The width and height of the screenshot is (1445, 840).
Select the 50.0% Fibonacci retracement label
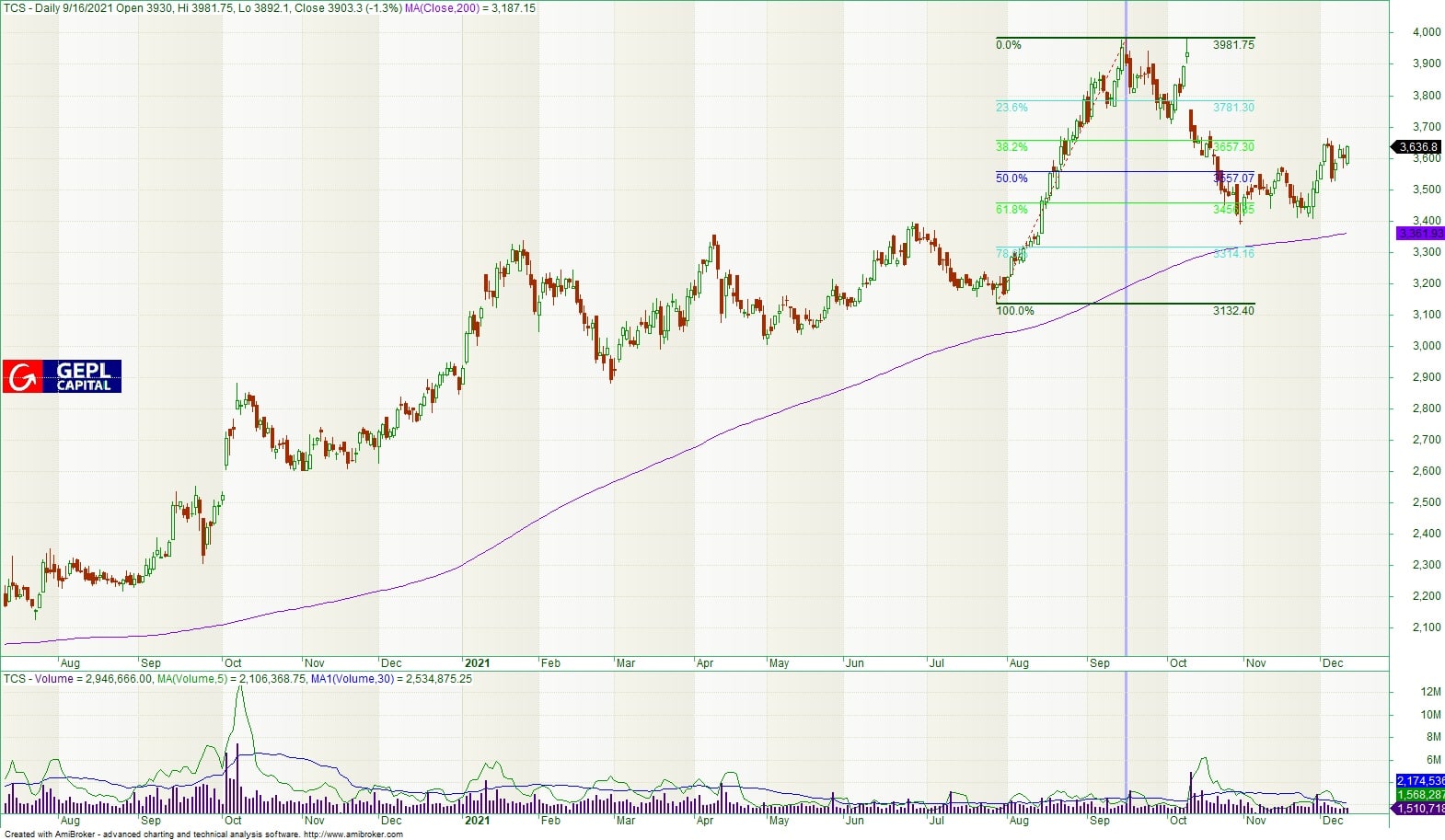1011,178
